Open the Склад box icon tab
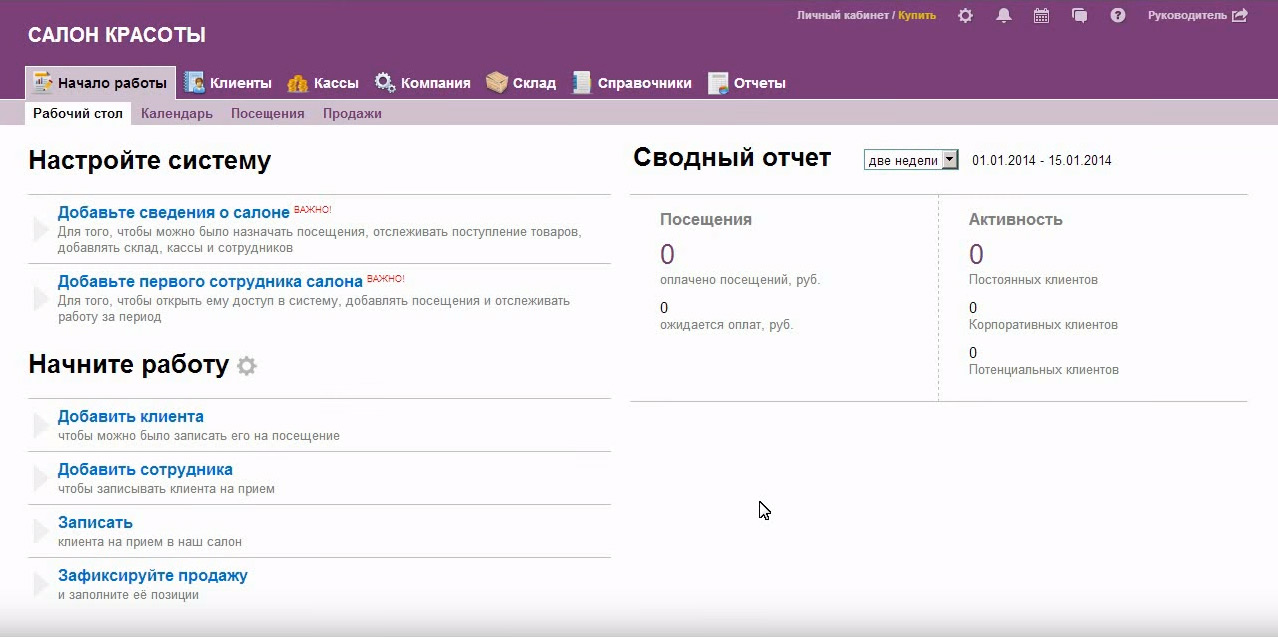Image resolution: width=1278 pixels, height=637 pixels. (497, 83)
